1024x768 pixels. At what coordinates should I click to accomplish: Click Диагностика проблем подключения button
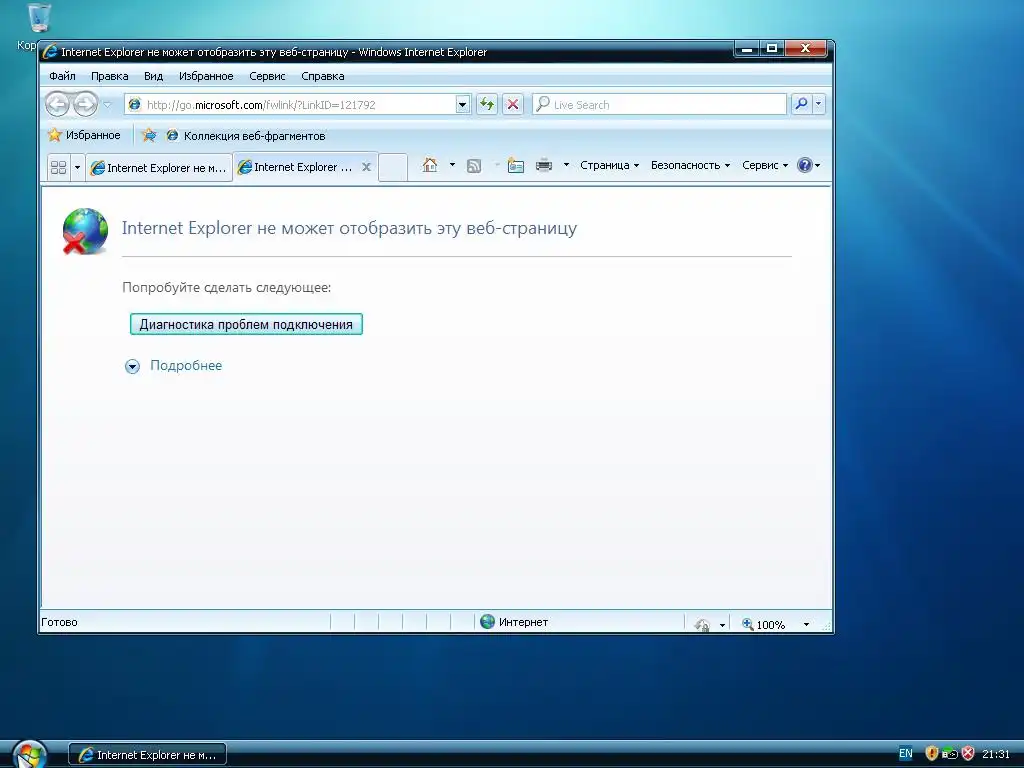point(246,325)
